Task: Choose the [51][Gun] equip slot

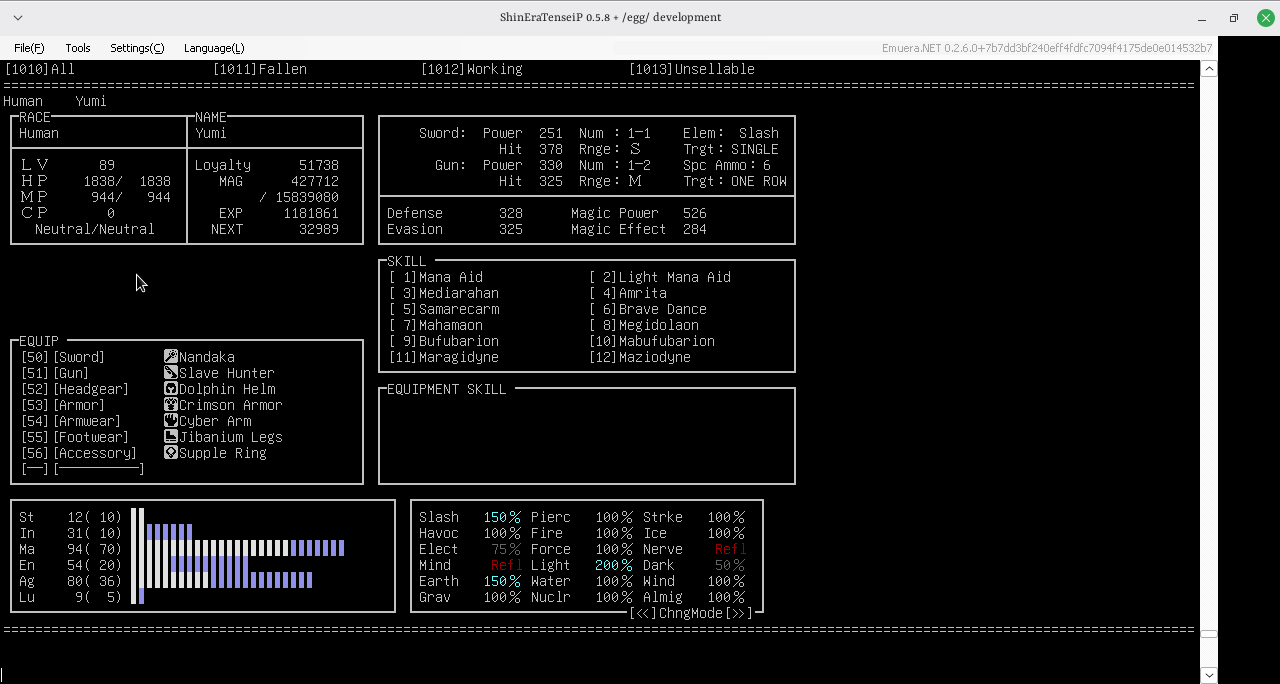Action: point(54,373)
